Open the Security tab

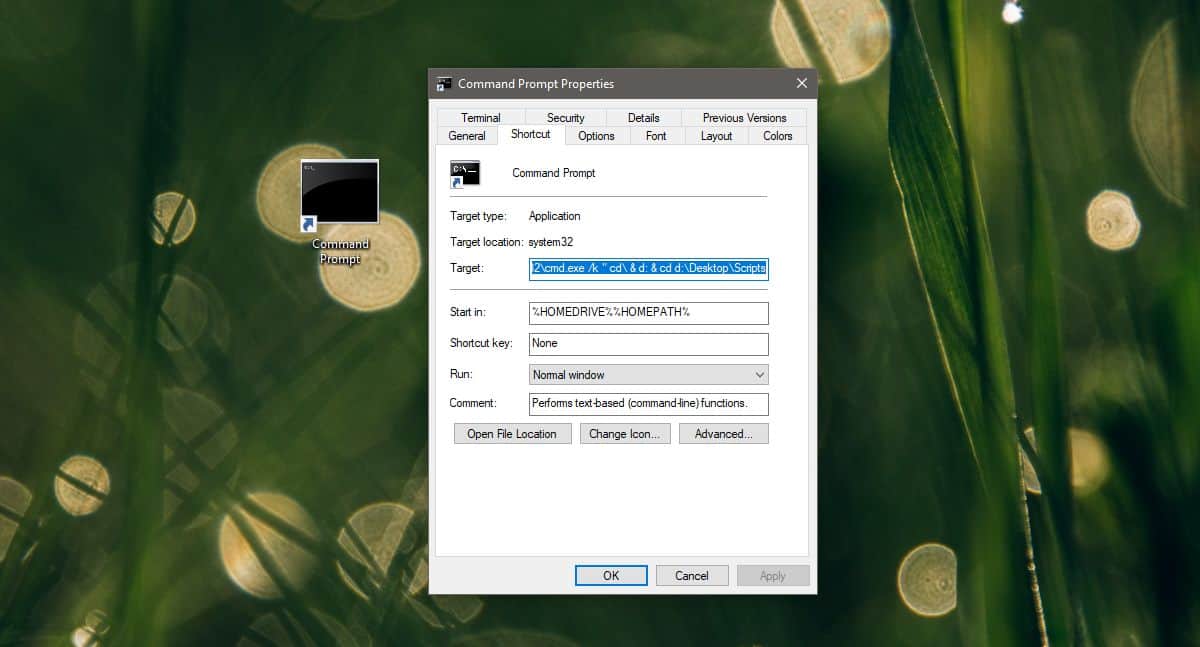[x=565, y=117]
